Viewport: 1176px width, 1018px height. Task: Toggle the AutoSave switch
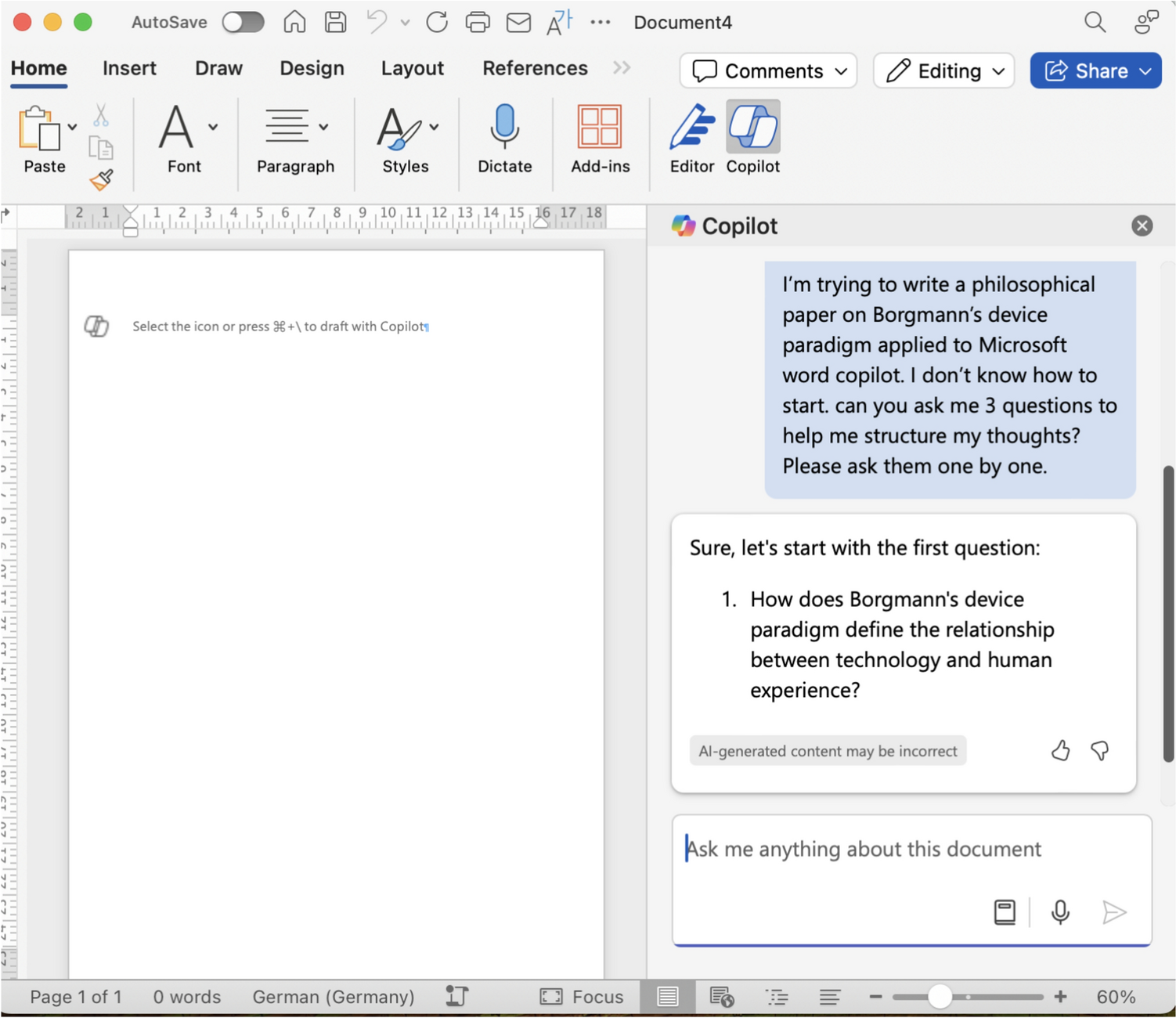click(x=243, y=22)
